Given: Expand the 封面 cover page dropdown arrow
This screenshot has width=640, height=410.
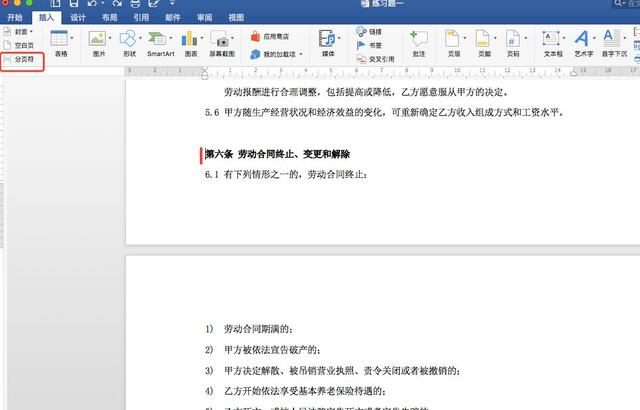Looking at the screenshot, I should pyautogui.click(x=31, y=31).
